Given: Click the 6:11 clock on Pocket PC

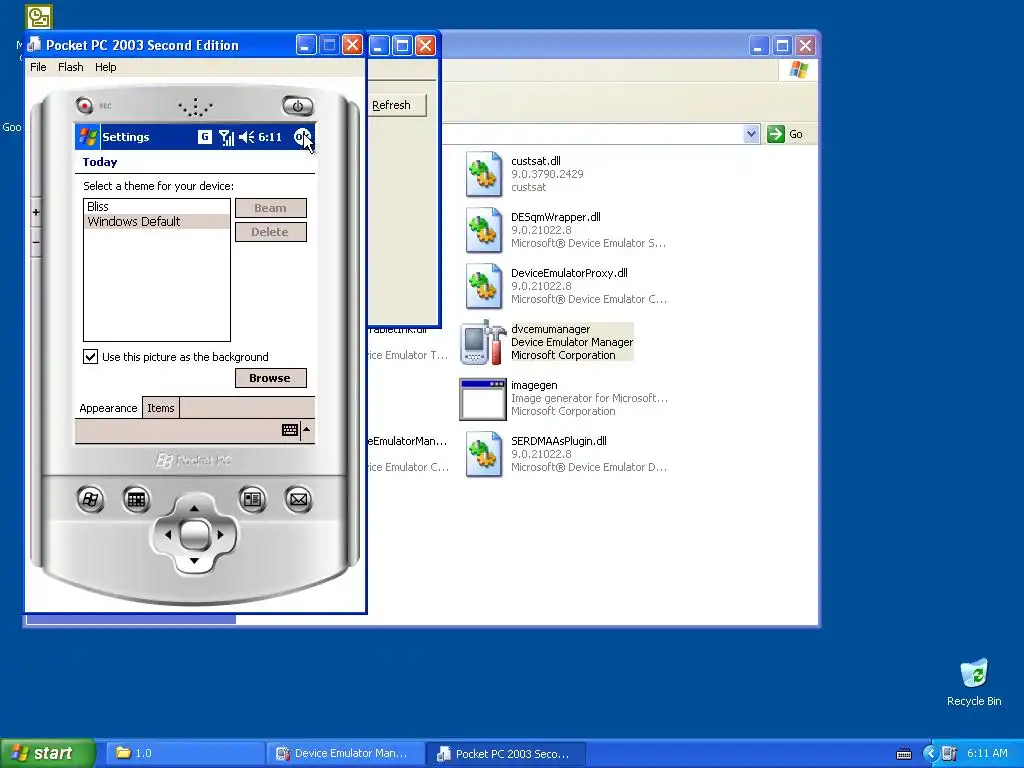Looking at the screenshot, I should click(270, 137).
